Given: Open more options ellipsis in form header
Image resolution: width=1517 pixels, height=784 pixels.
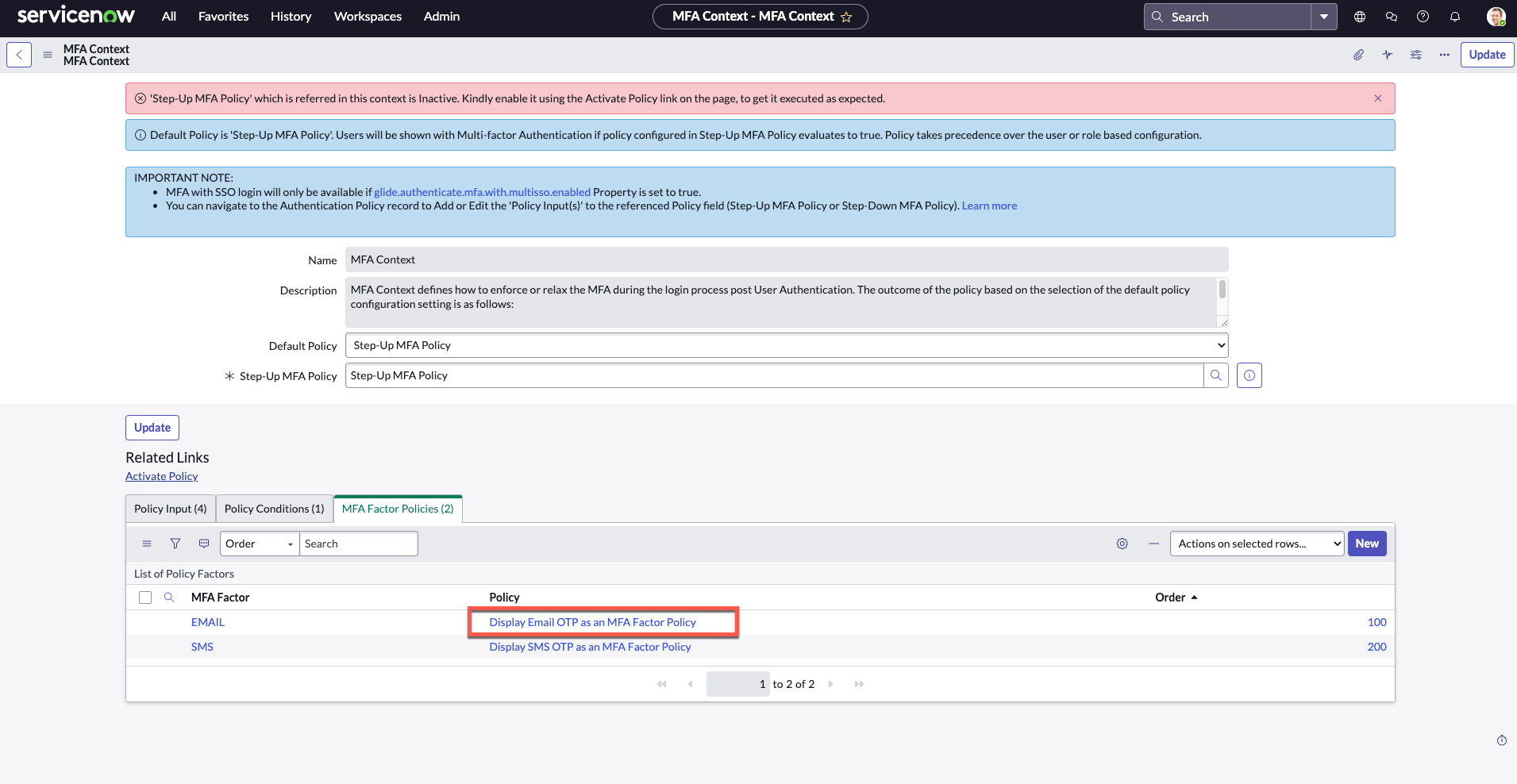Looking at the screenshot, I should [x=1445, y=55].
